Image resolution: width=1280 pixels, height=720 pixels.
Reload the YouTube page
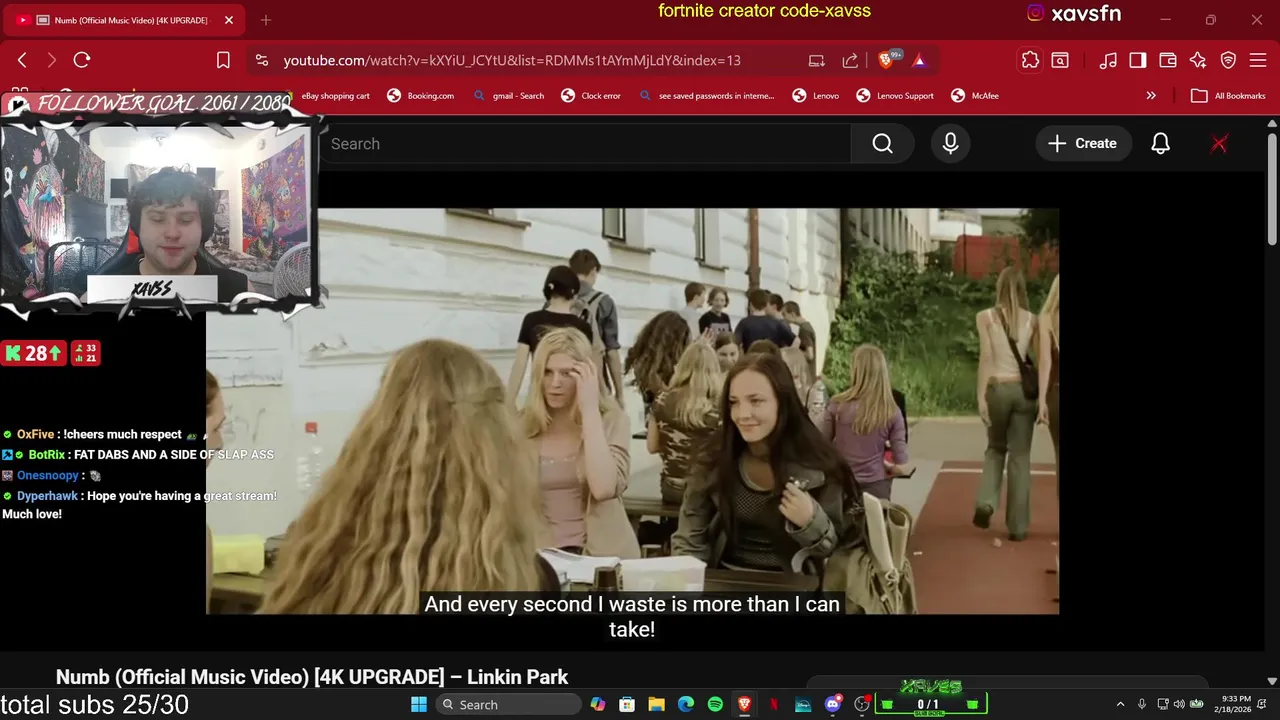[x=82, y=60]
